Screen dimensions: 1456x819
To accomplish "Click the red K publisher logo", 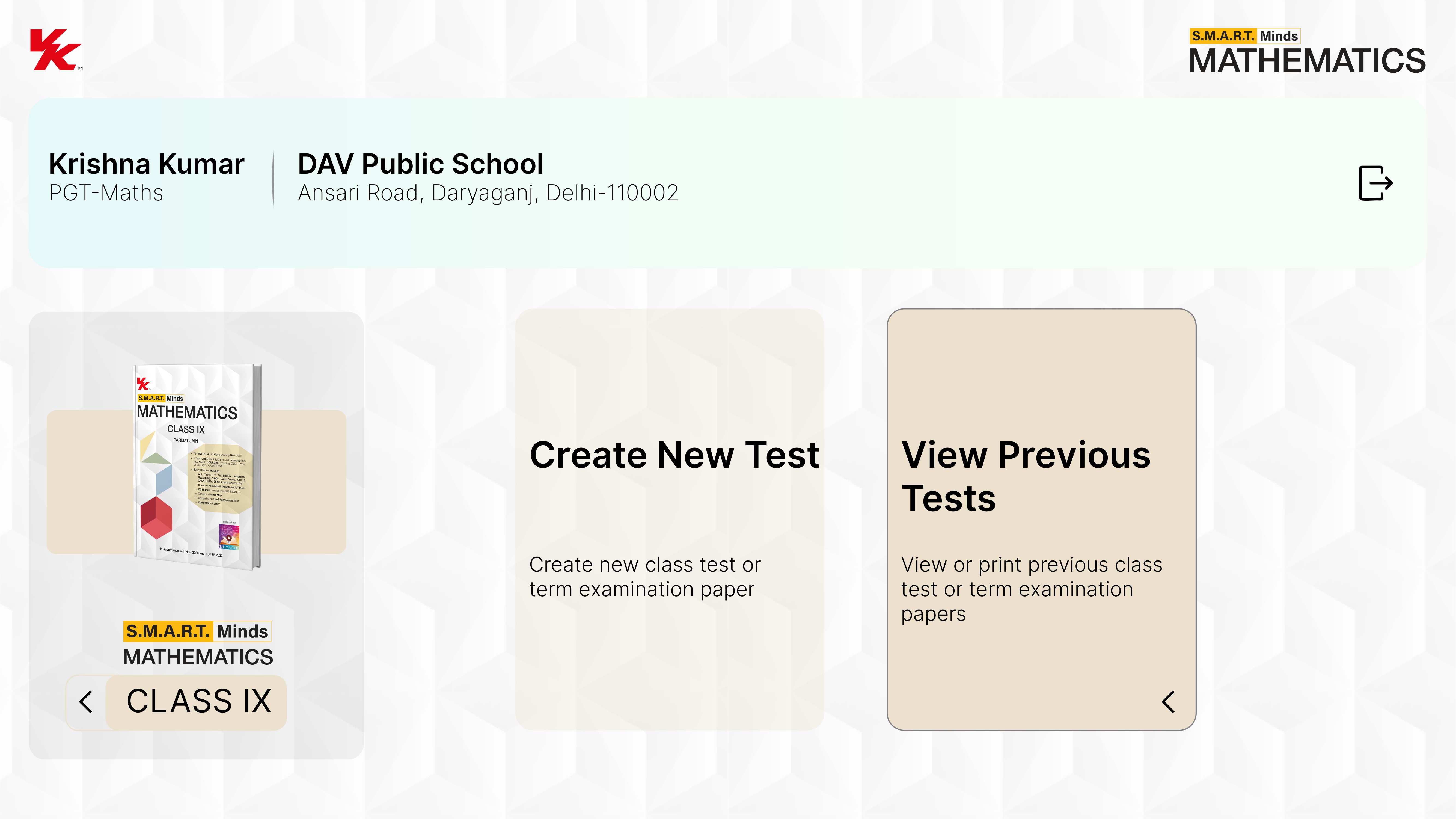I will click(x=55, y=50).
